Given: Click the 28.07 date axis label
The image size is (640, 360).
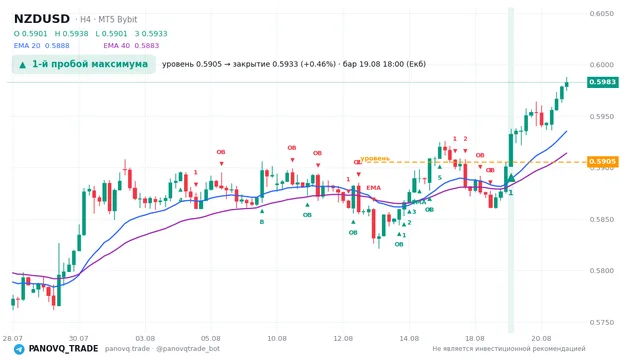Looking at the screenshot, I should (12, 338).
